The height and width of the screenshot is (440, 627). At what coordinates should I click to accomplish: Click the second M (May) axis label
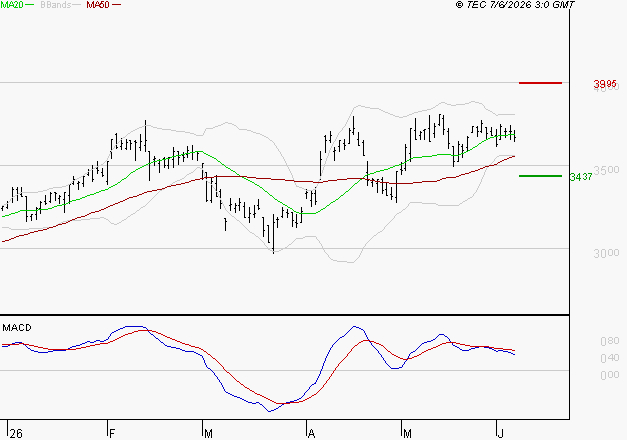[407, 434]
